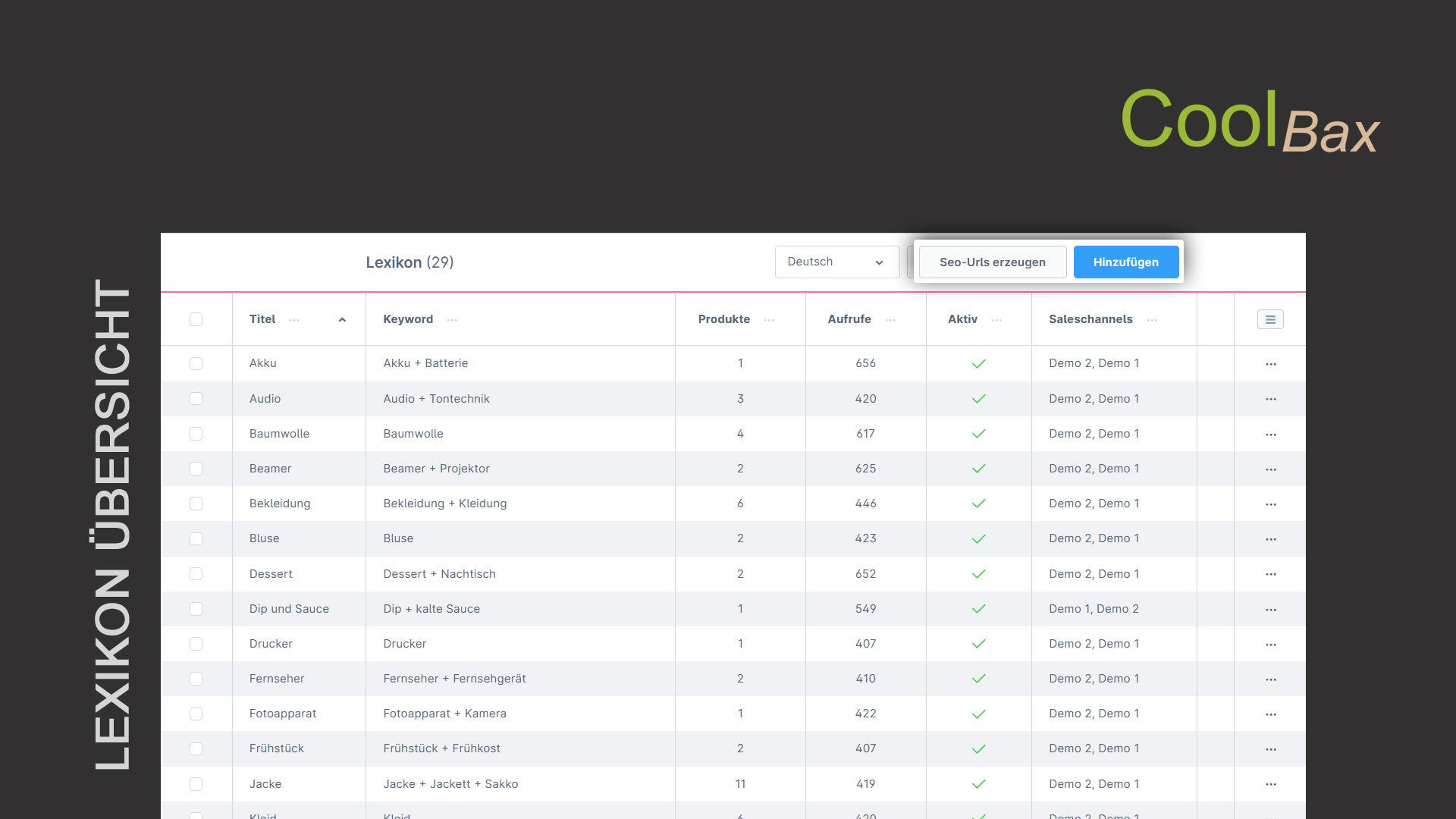Sort by the Aktiv column header
This screenshot has height=819, width=1456.
click(x=962, y=319)
